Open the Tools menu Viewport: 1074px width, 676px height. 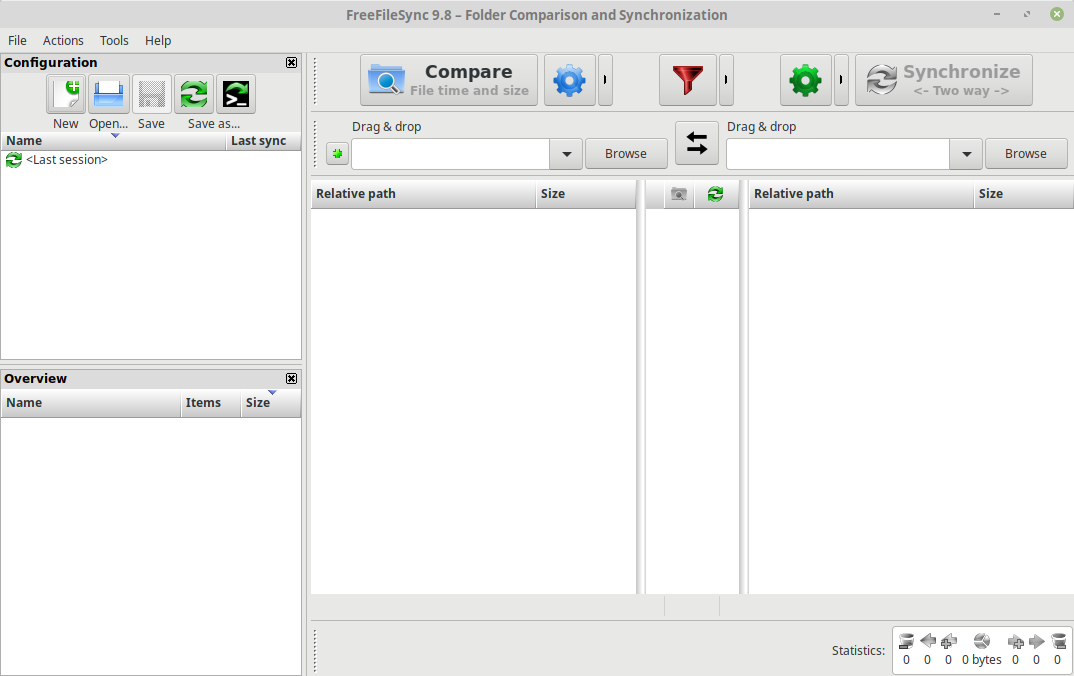pos(114,40)
